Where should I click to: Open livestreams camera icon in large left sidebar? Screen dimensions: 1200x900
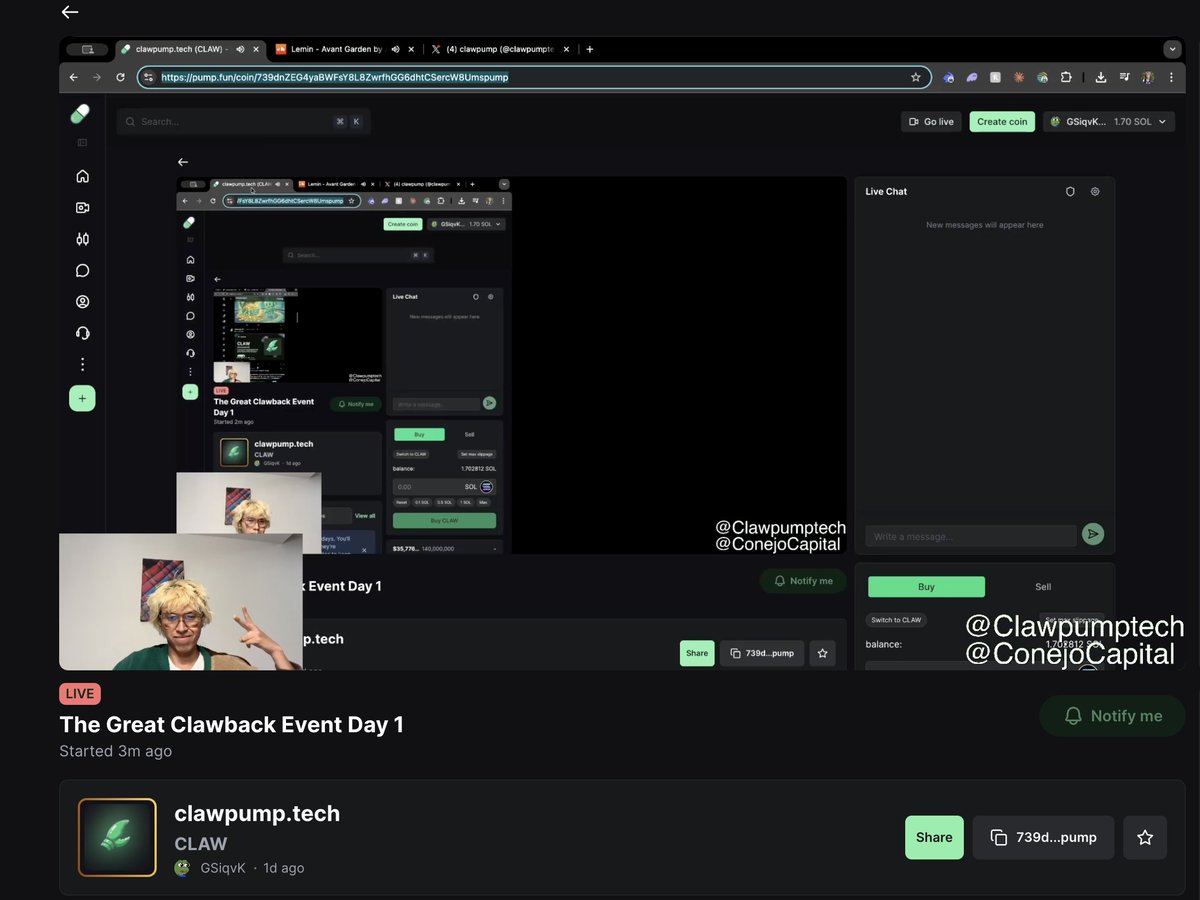82,208
